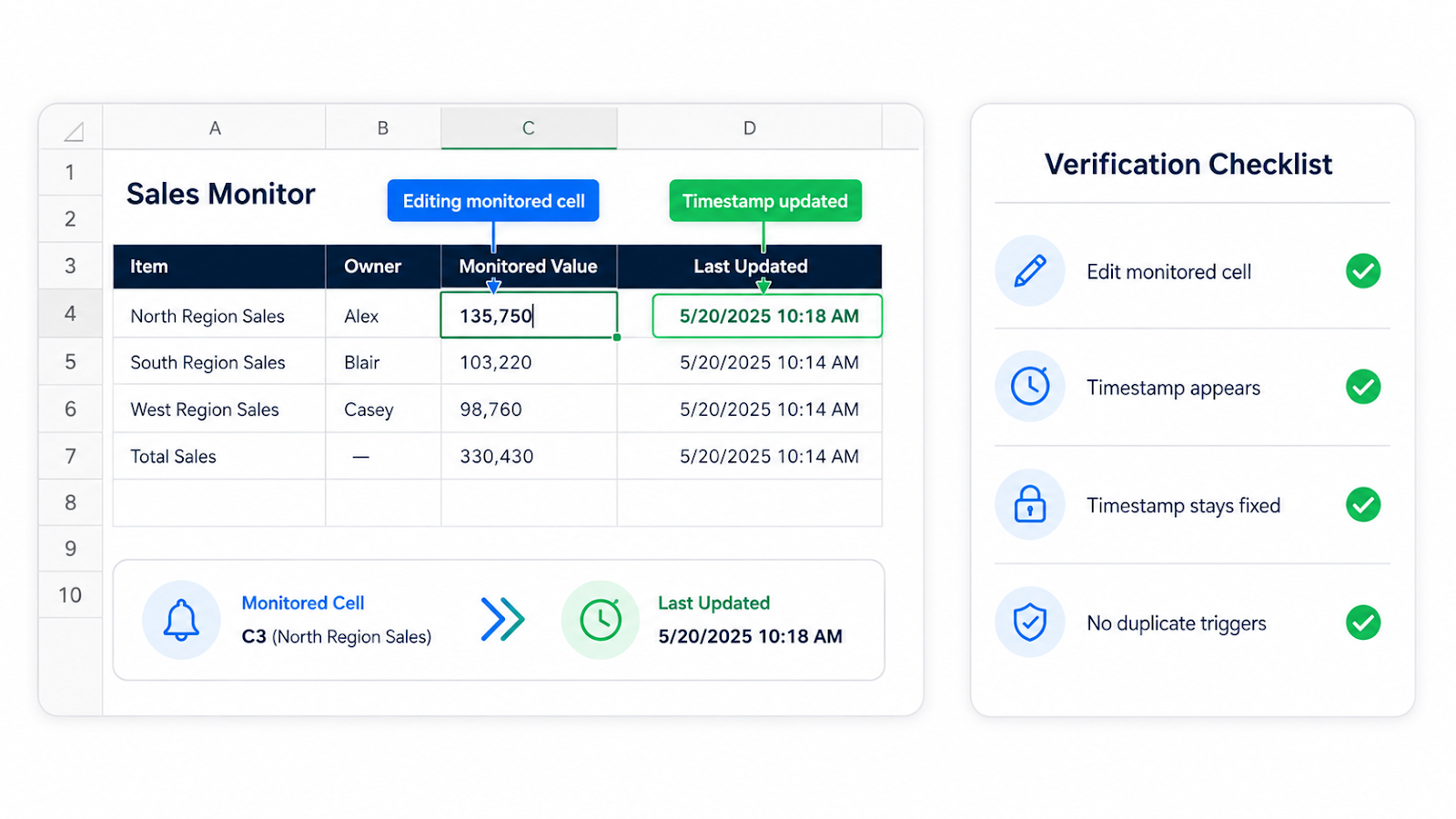1456x819 pixels.
Task: Click the Timestamp updated green label
Action: click(765, 200)
